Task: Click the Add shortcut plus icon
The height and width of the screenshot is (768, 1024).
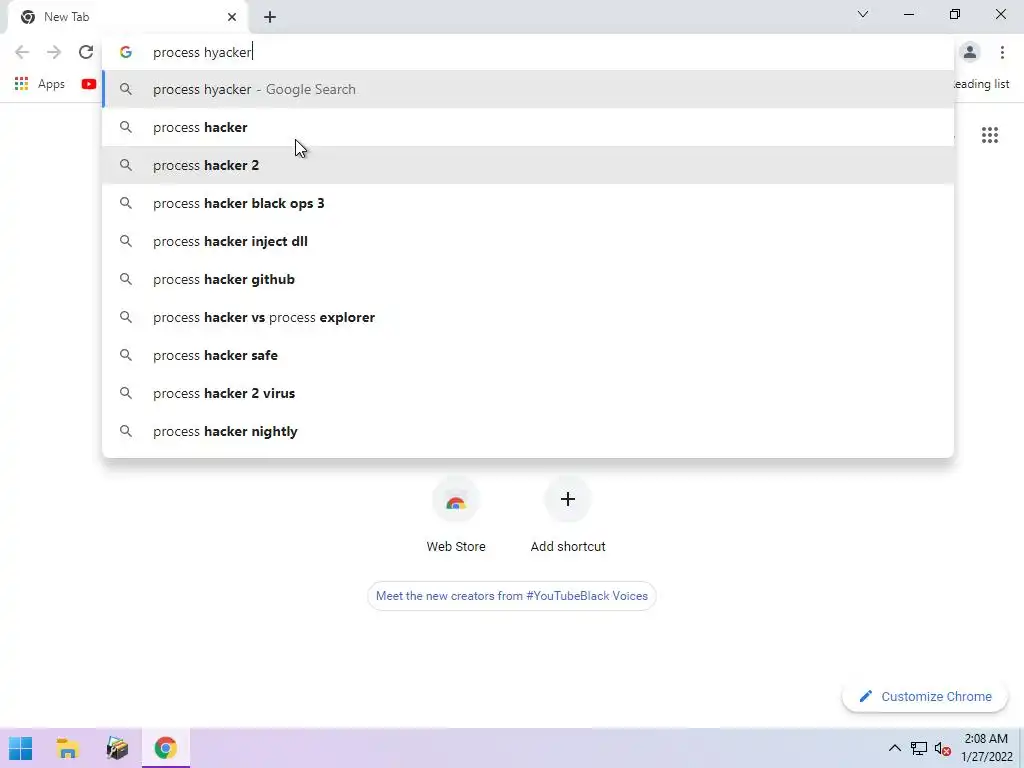Action: click(568, 500)
